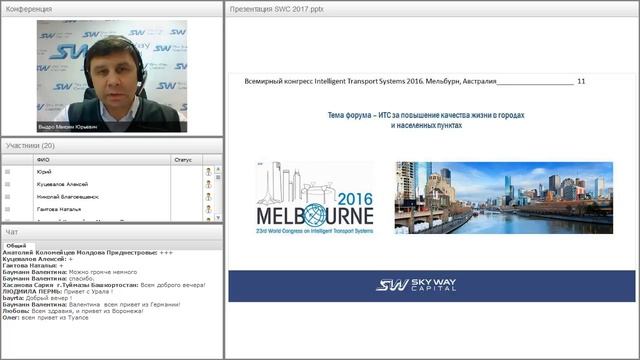Screen dimensions: 640x360
Task: Click the gray square marker left of Николай Благовещенск
Action: click(x=7, y=197)
